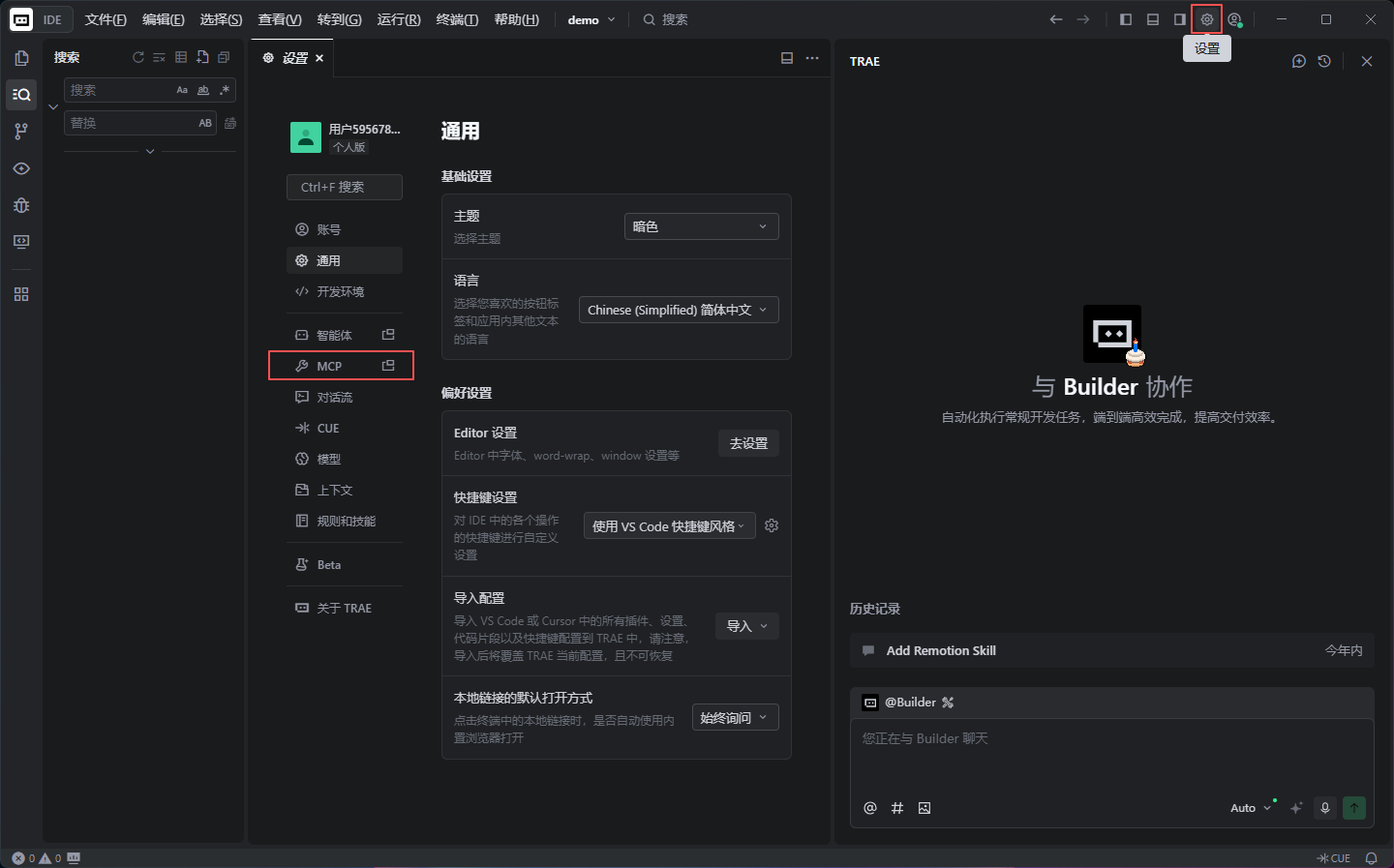Open the language dropdown Chinese (Simplified)
This screenshot has width=1394, height=868.
pos(679,310)
